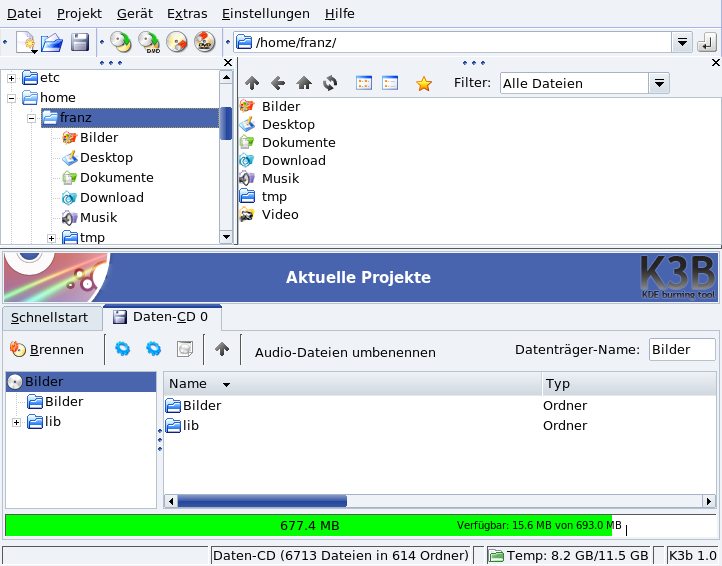
Task: Save the project with the floppy icon
Action: [80, 42]
